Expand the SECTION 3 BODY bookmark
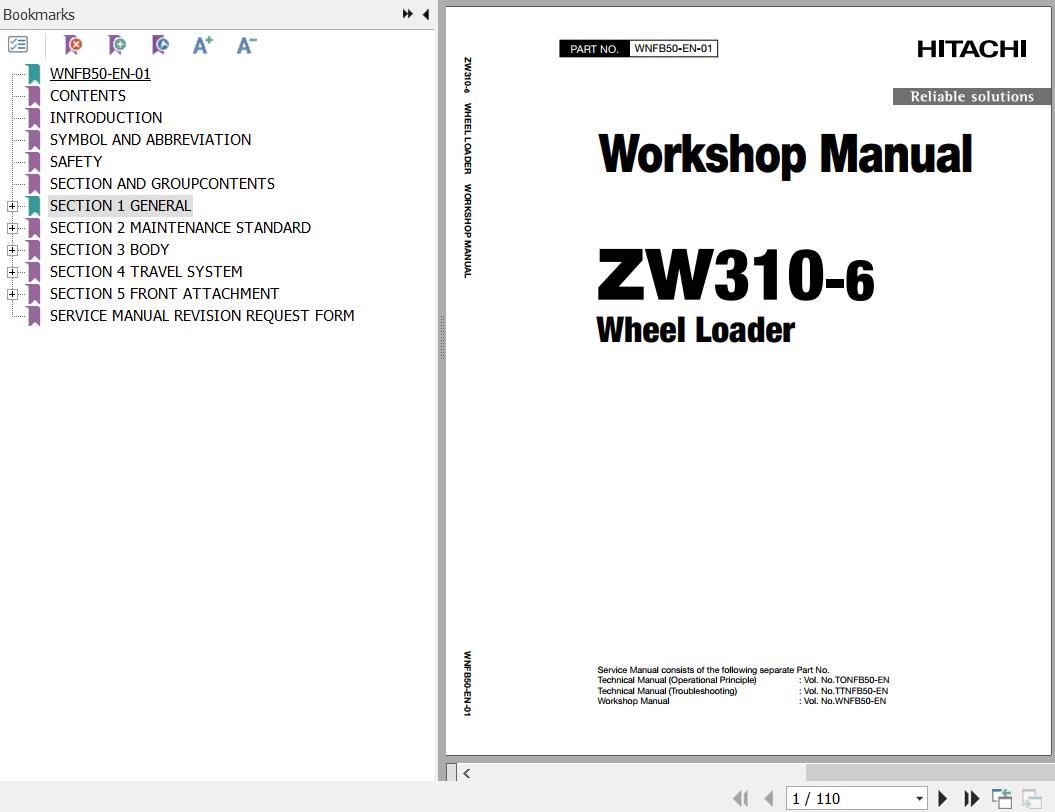This screenshot has height=812, width=1055. tap(12, 250)
